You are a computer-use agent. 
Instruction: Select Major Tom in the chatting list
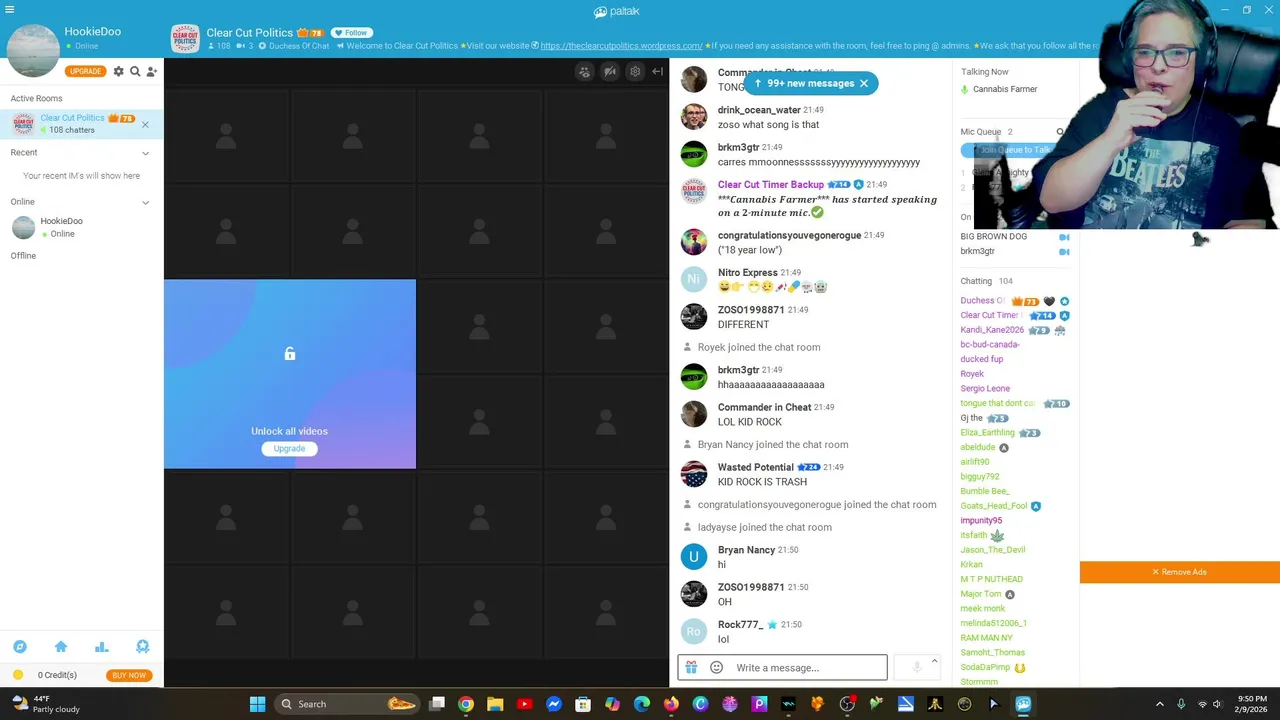pos(981,594)
